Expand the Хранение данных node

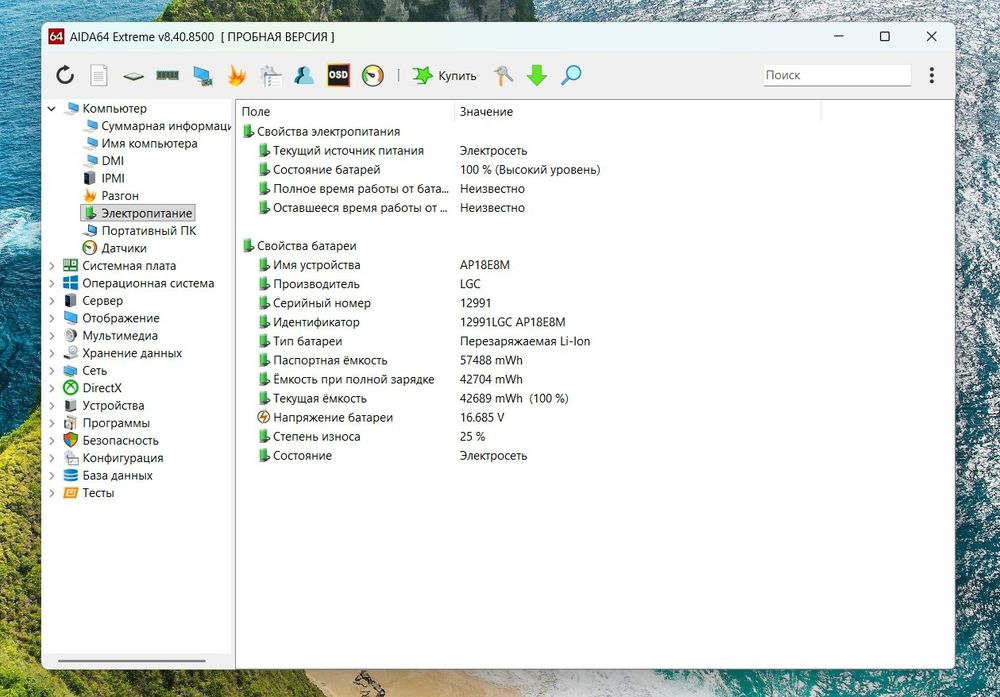[52, 353]
